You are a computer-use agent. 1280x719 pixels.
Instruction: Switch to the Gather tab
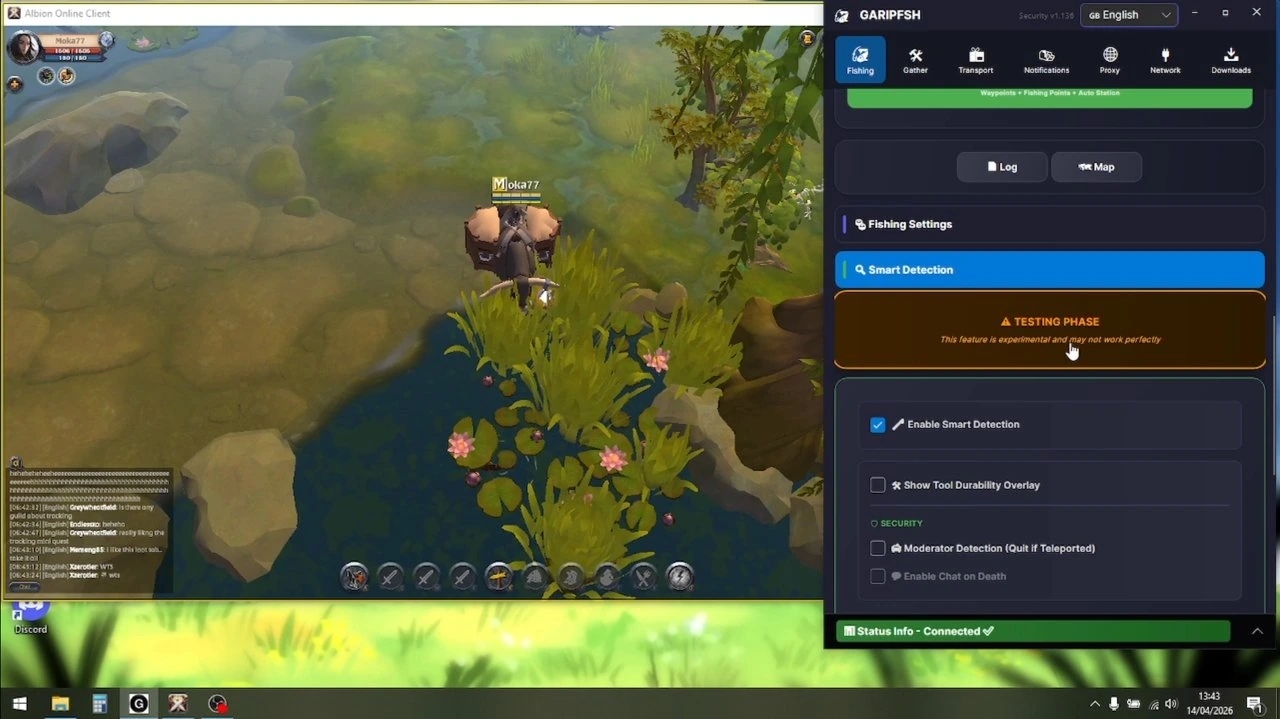pos(915,60)
